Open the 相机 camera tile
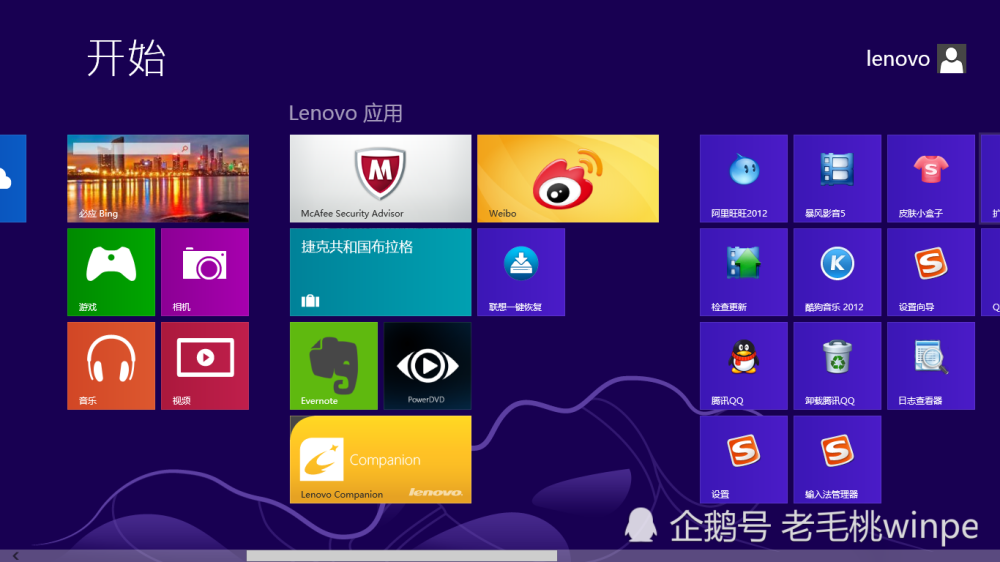The width and height of the screenshot is (1000, 562). tap(205, 272)
